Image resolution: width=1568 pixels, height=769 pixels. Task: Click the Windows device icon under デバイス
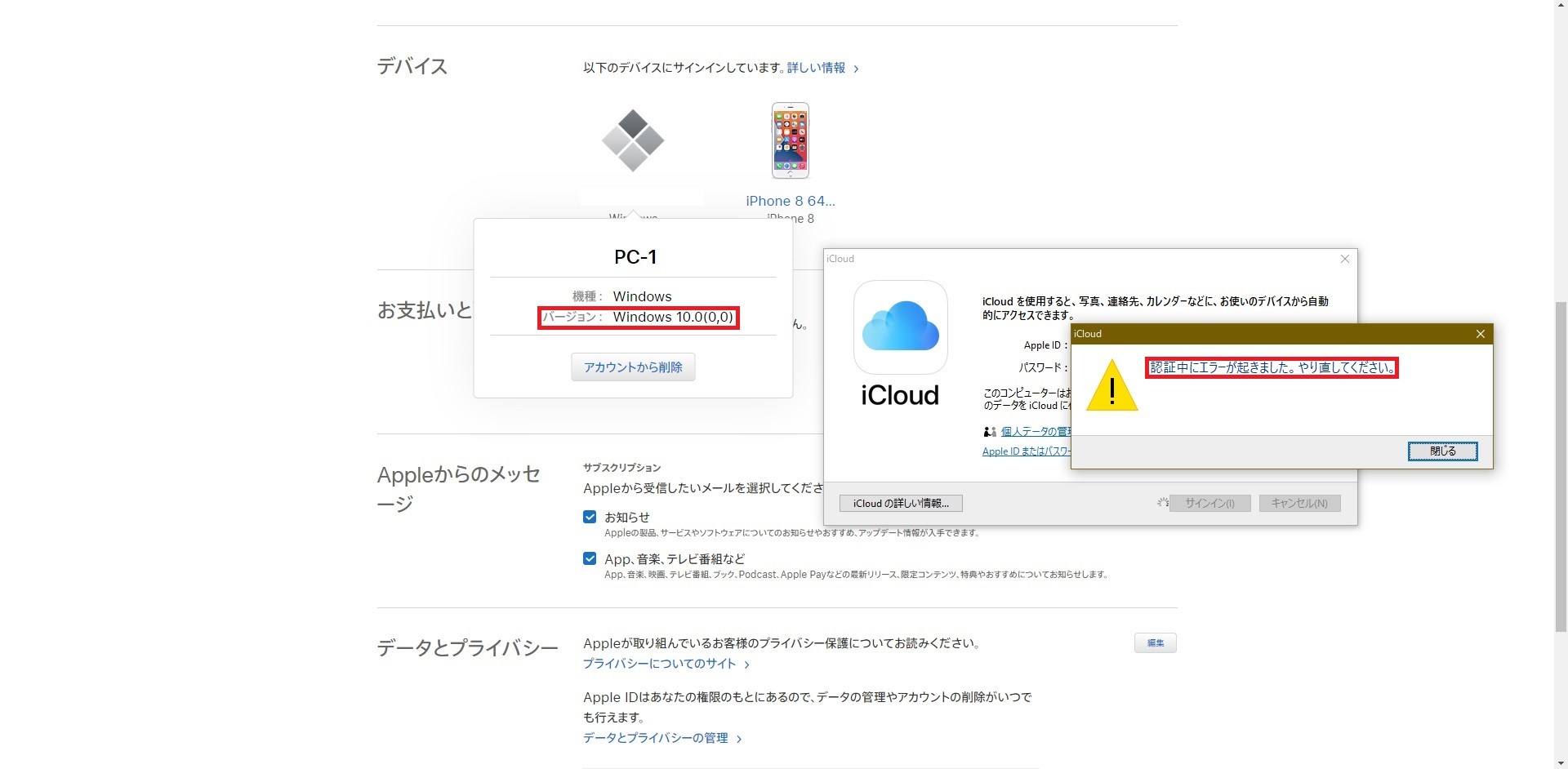tap(633, 140)
